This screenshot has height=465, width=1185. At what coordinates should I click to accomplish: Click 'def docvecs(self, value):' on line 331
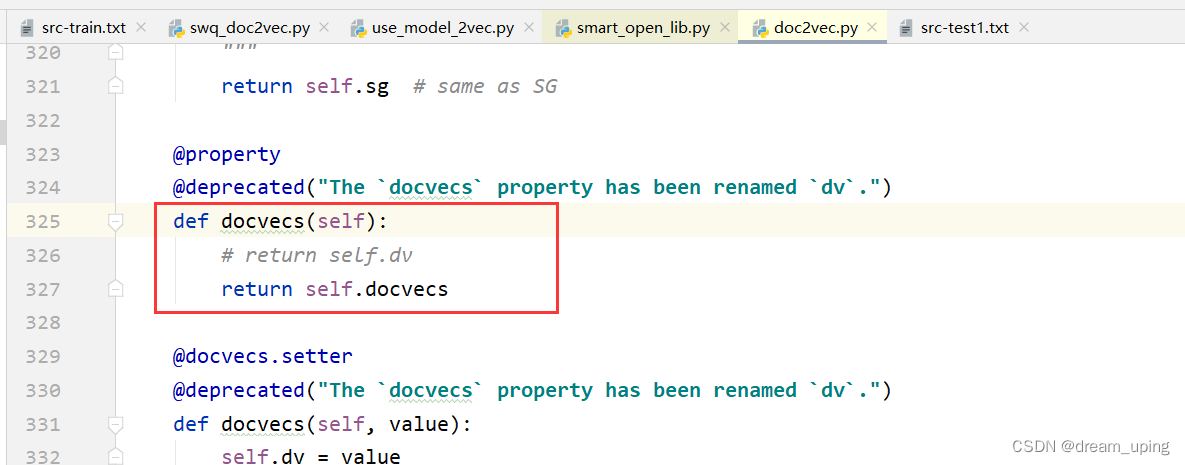coord(323,425)
